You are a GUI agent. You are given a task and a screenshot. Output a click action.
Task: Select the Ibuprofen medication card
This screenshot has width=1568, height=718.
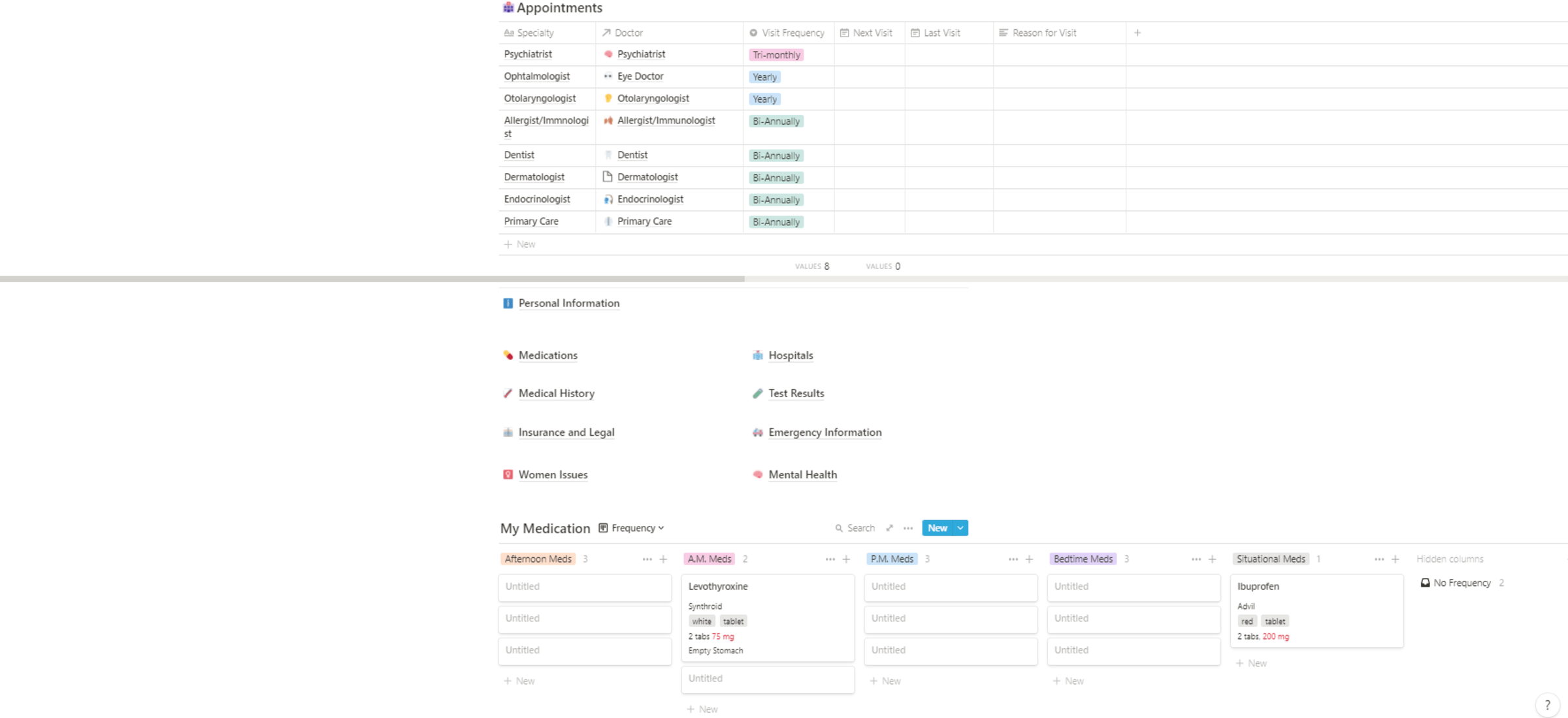point(1316,611)
